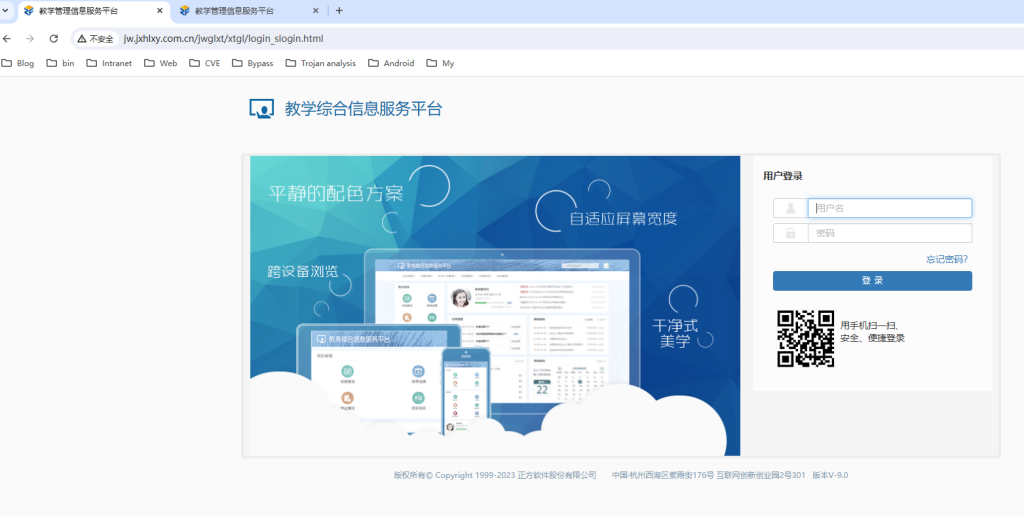
Task: Focus the 密码 password input field
Action: (890, 233)
